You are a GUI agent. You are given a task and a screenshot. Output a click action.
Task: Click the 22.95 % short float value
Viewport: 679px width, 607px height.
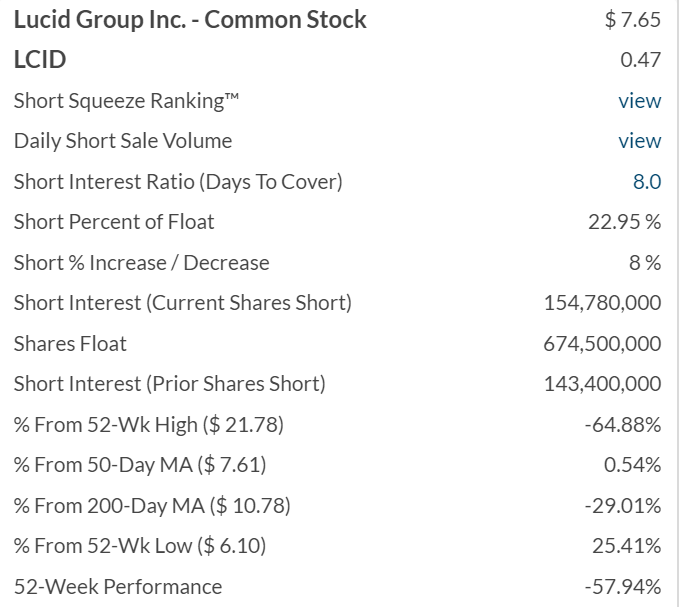624,222
